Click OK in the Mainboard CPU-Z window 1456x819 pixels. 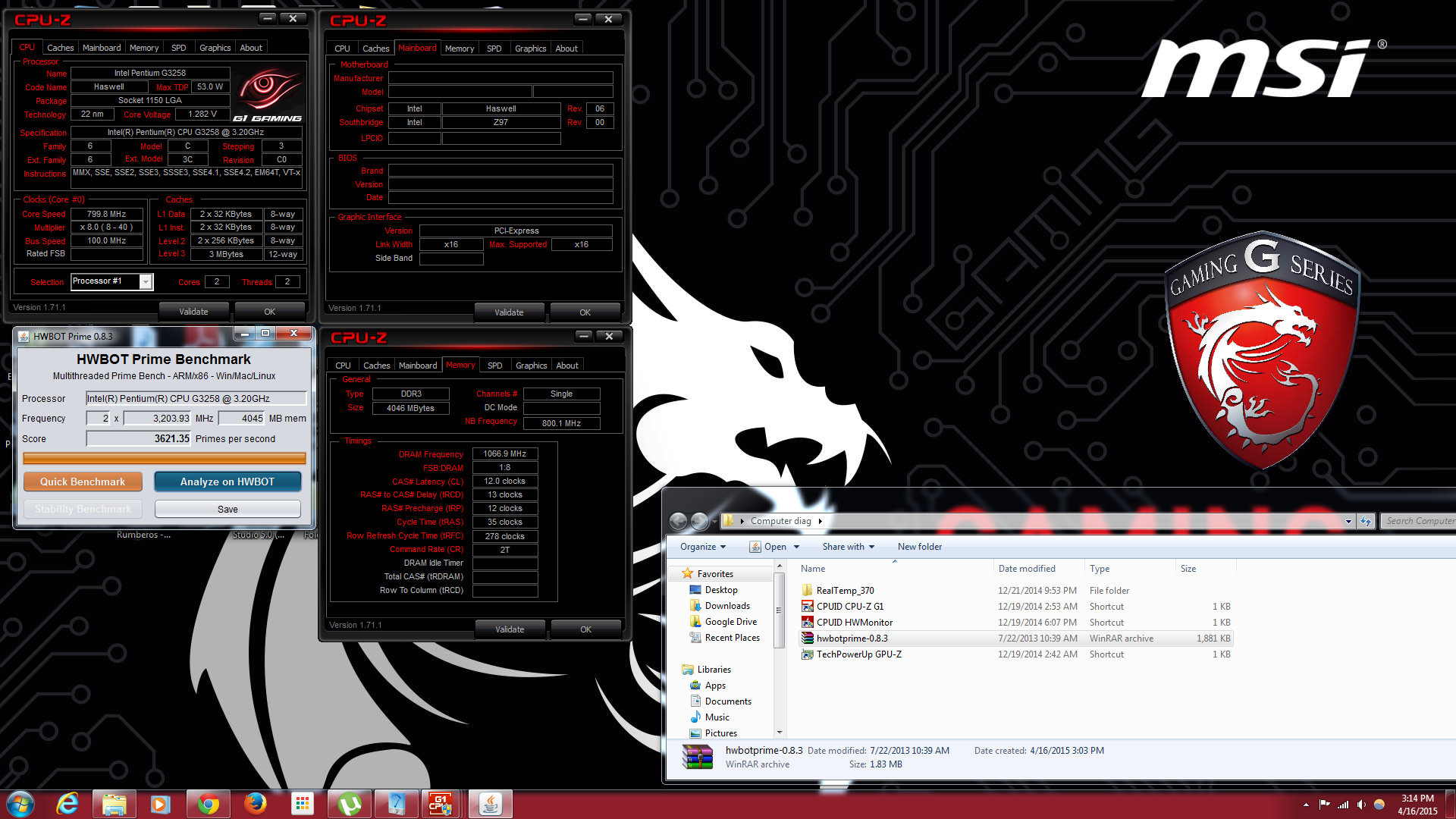(x=585, y=312)
